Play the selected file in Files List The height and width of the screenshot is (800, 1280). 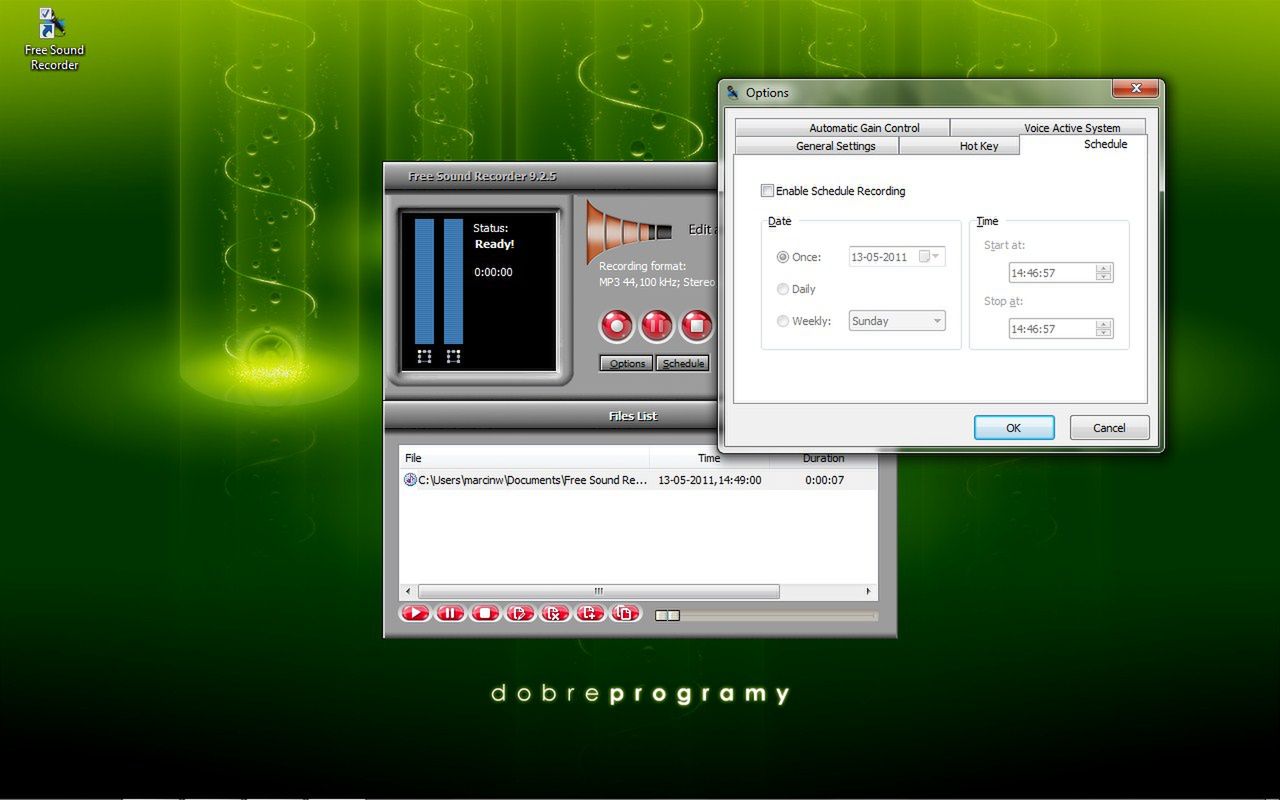click(x=415, y=613)
